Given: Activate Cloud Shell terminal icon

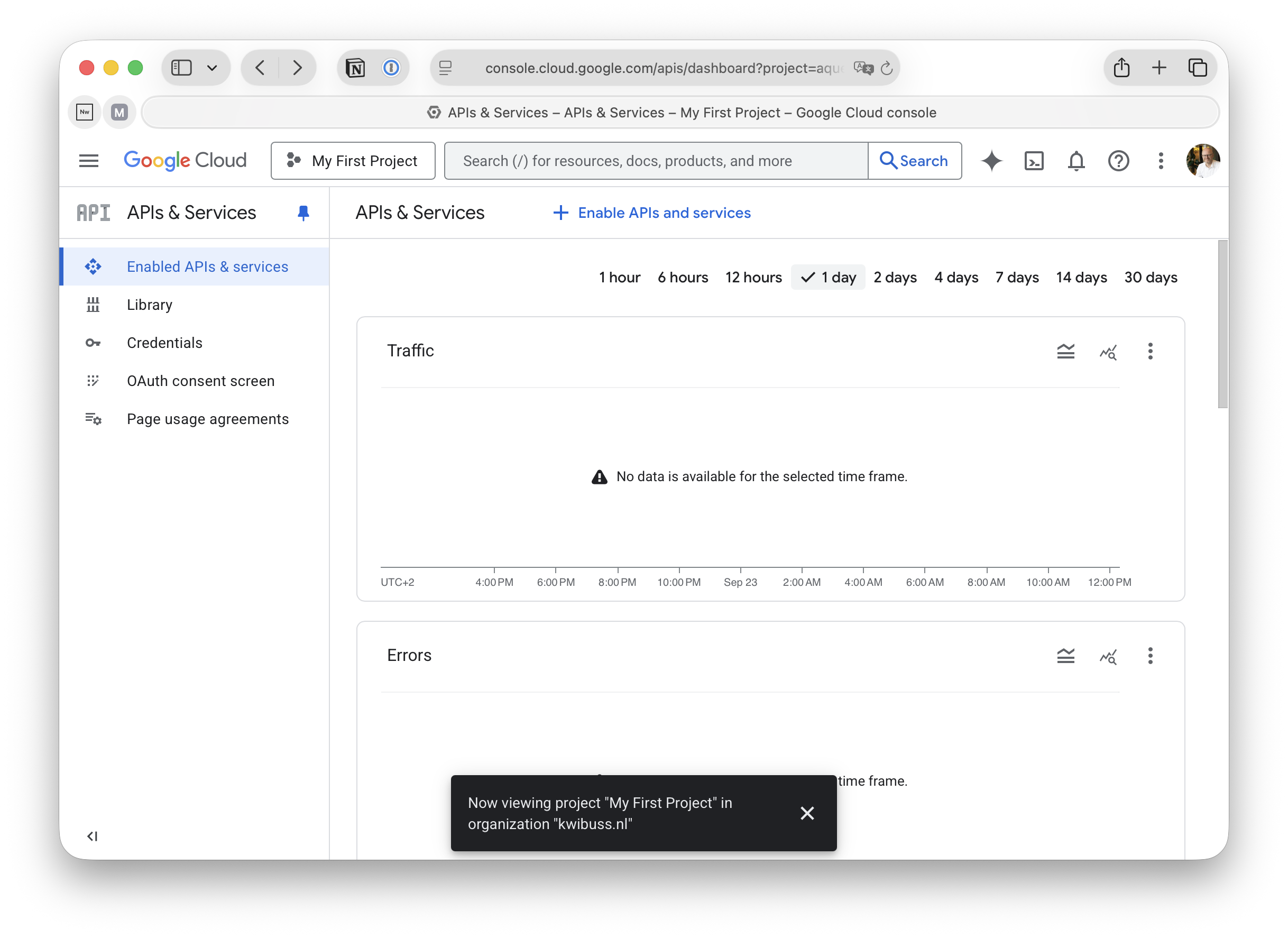Looking at the screenshot, I should pyautogui.click(x=1034, y=161).
